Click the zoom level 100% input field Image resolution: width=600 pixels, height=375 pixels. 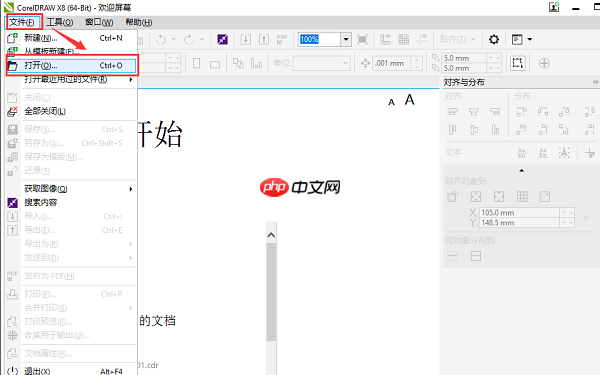(319, 39)
